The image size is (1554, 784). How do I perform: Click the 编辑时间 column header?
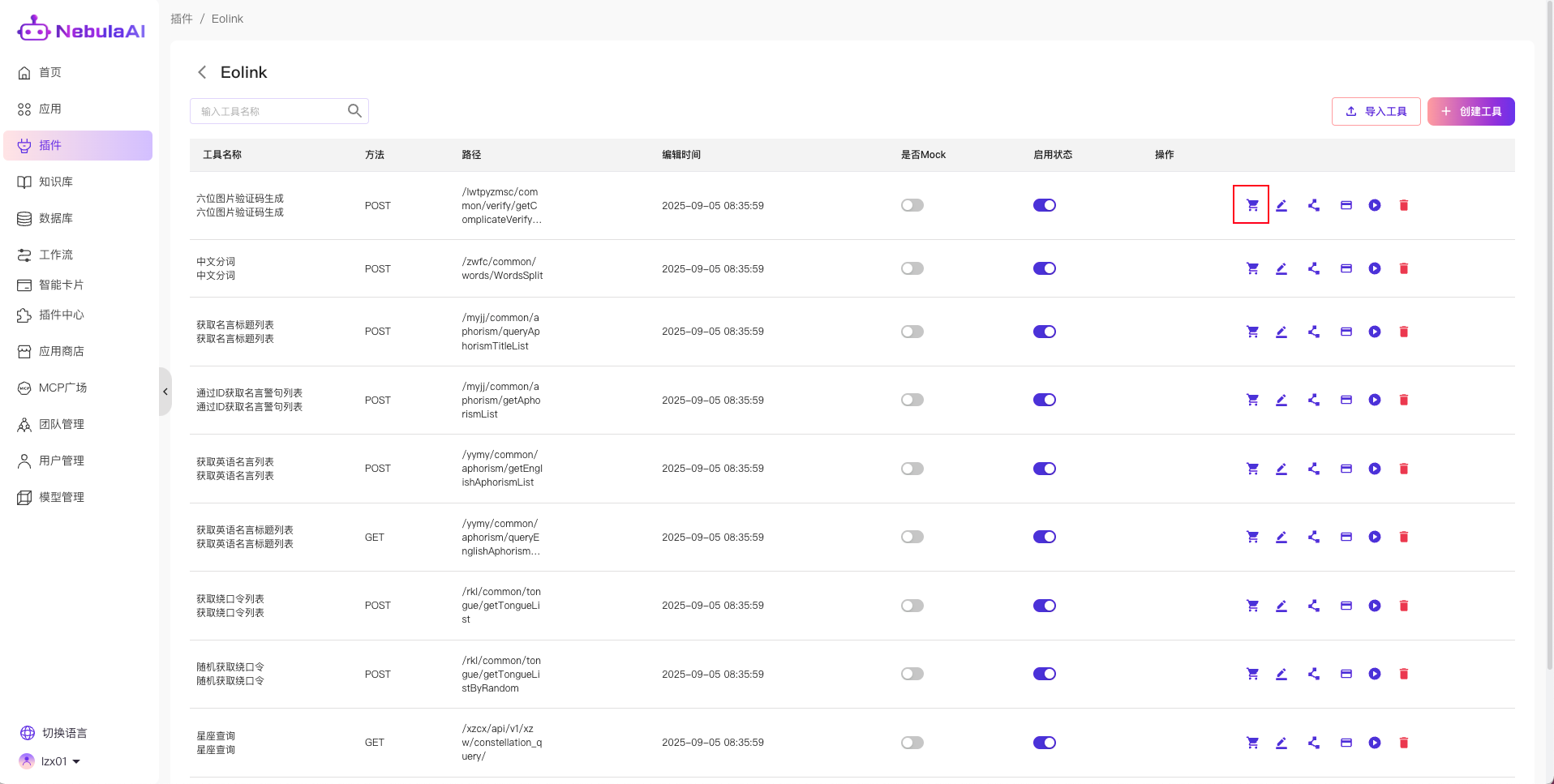coord(681,155)
